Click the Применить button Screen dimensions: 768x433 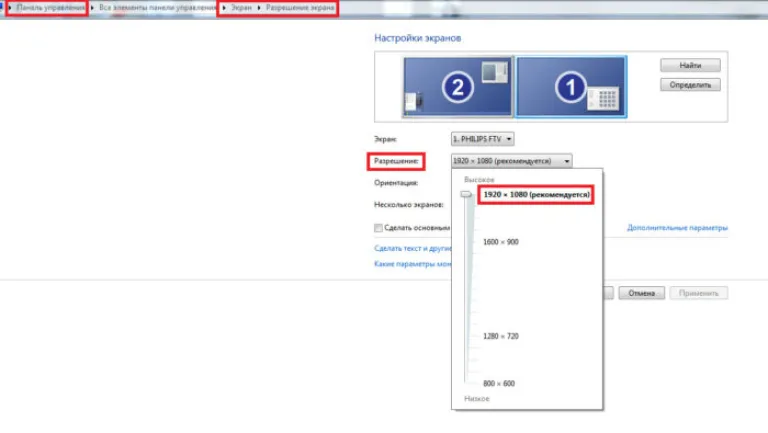coord(698,293)
